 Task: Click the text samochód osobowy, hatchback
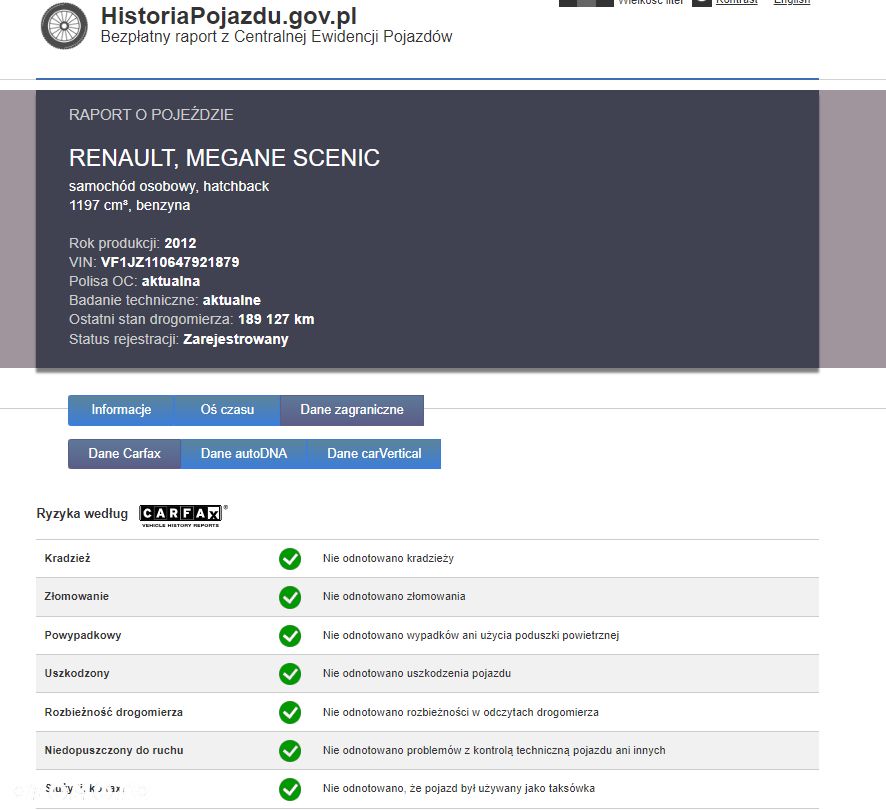[169, 187]
